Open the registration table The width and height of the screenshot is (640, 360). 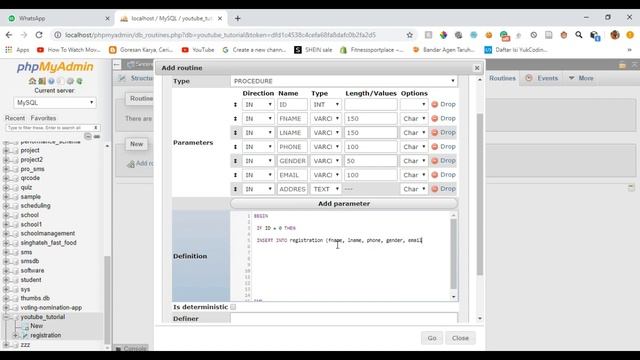pyautogui.click(x=46, y=336)
